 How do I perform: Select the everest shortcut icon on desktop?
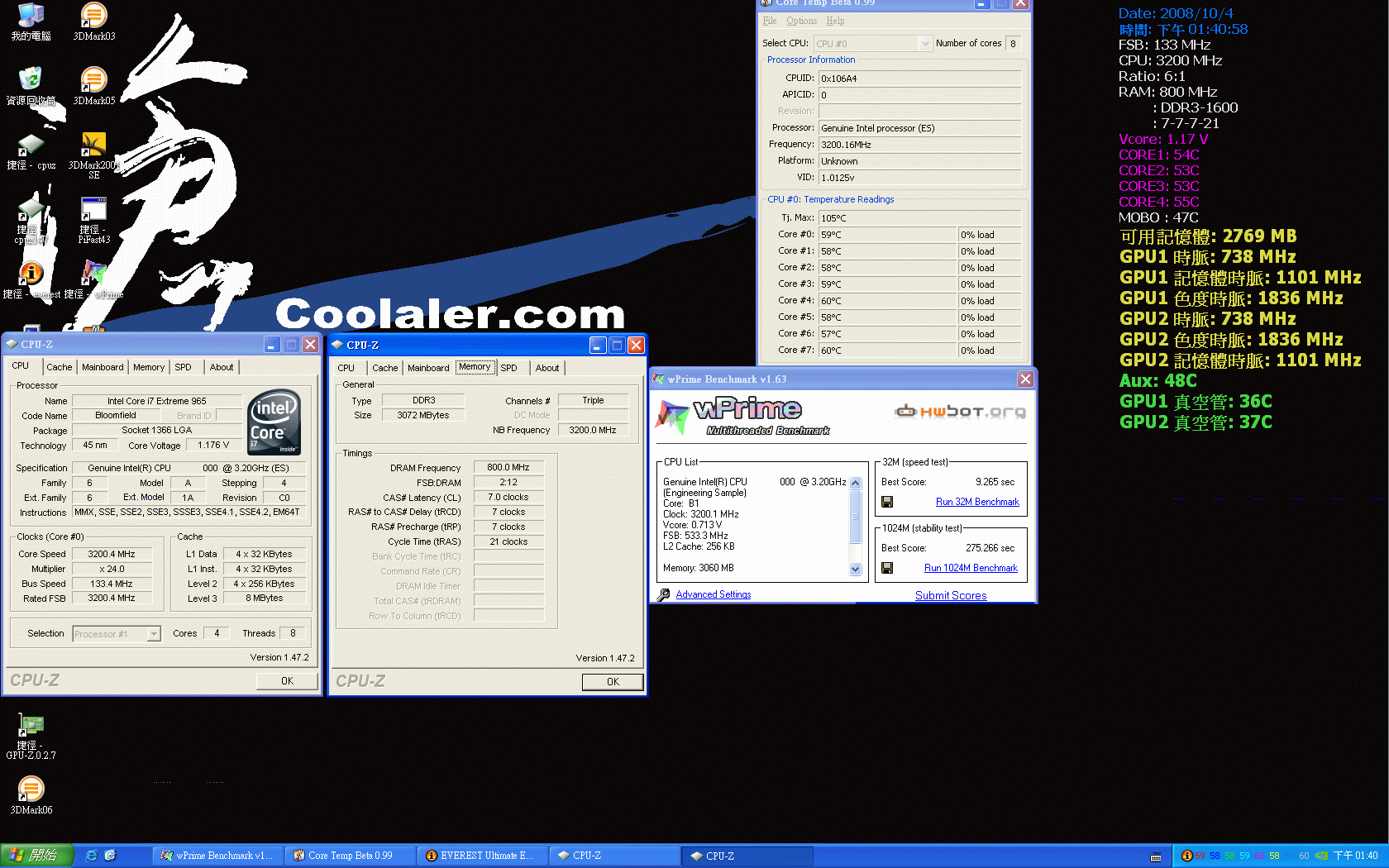(31, 279)
